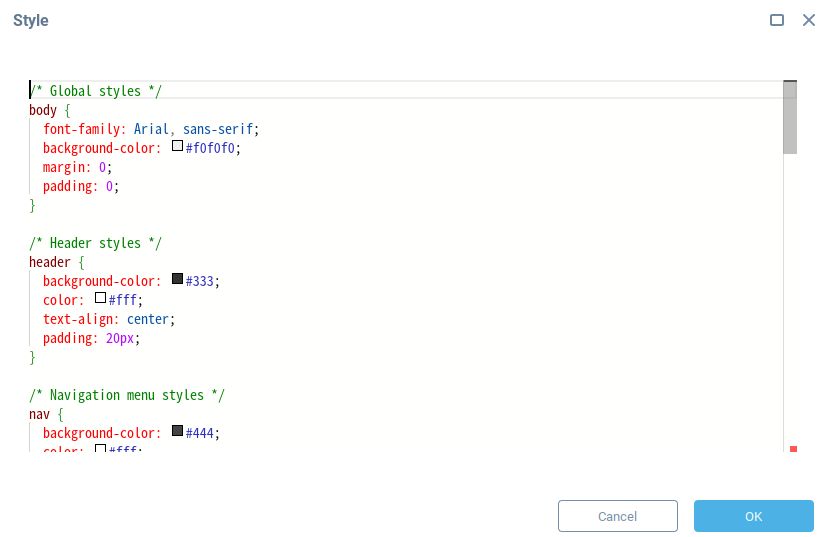Screen dimensions: 823x537
Task: Click the OK button
Action: [x=754, y=516]
